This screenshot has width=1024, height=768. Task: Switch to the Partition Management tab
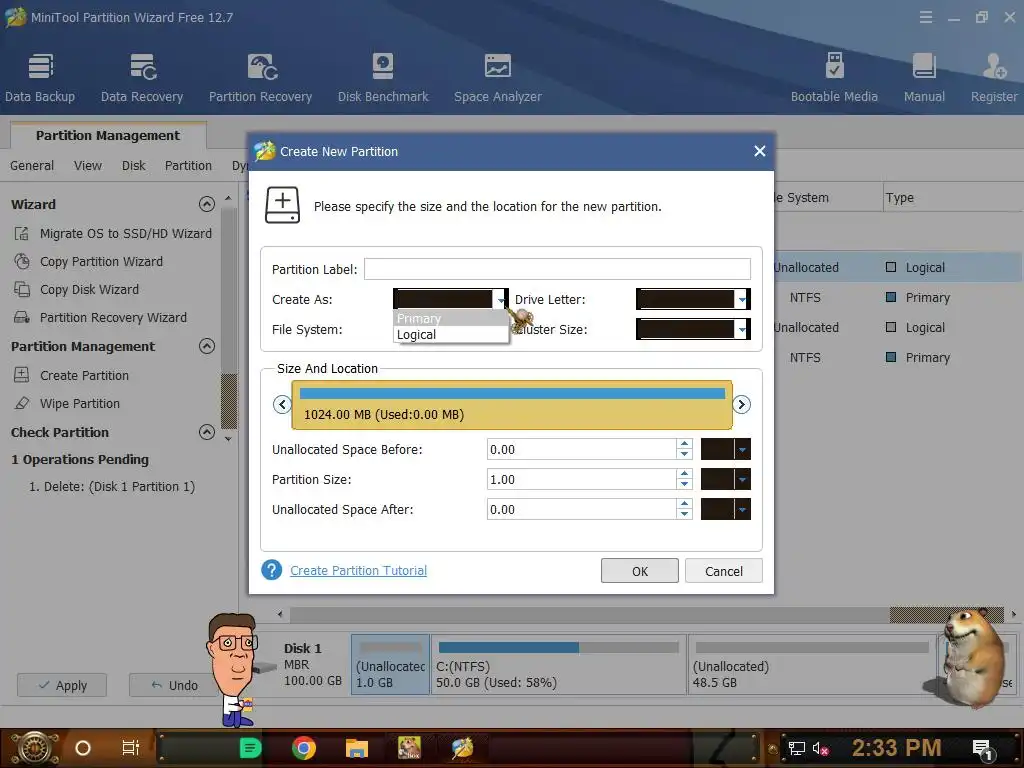pyautogui.click(x=108, y=135)
